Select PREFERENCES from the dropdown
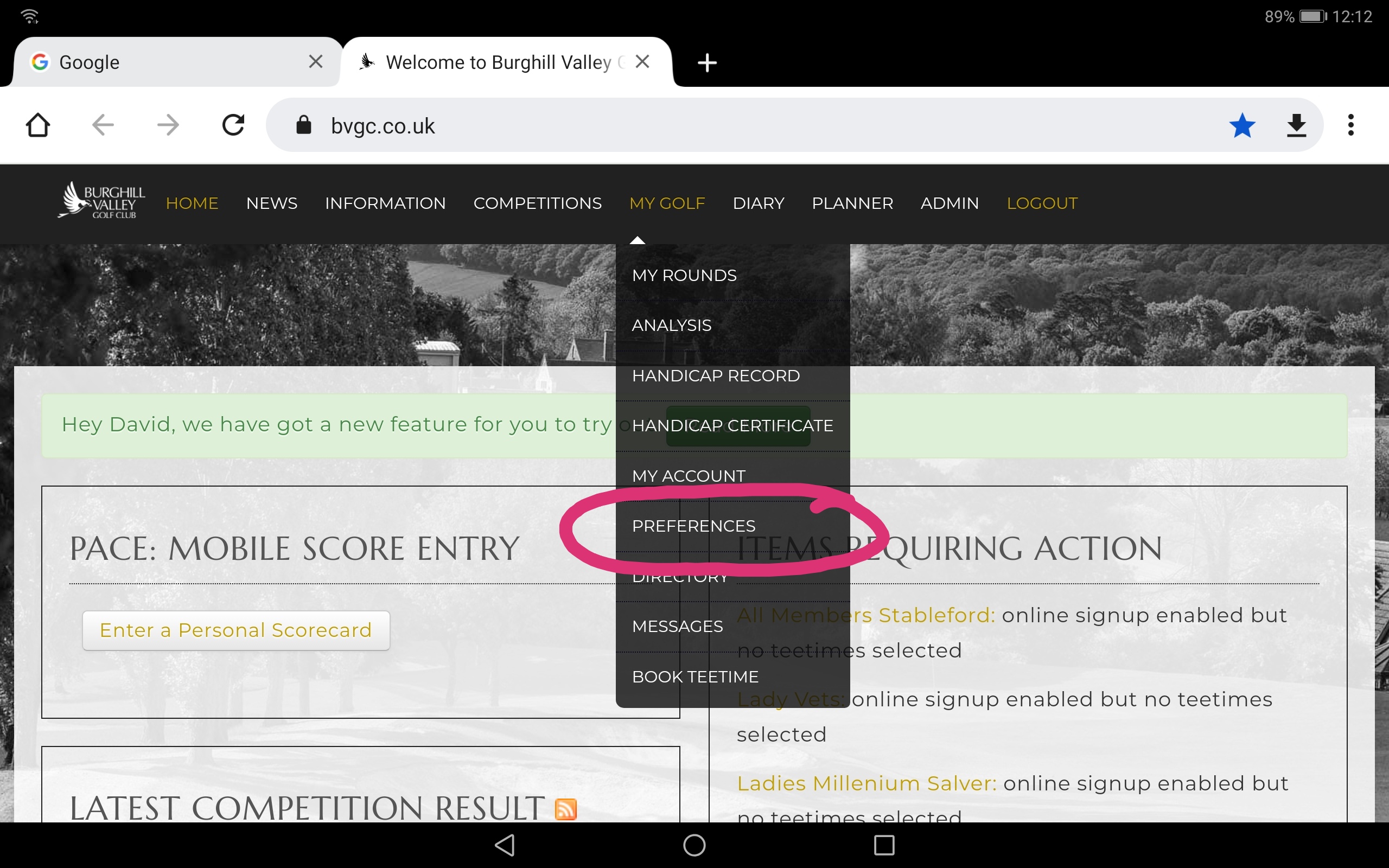The width and height of the screenshot is (1389, 868). (732, 526)
